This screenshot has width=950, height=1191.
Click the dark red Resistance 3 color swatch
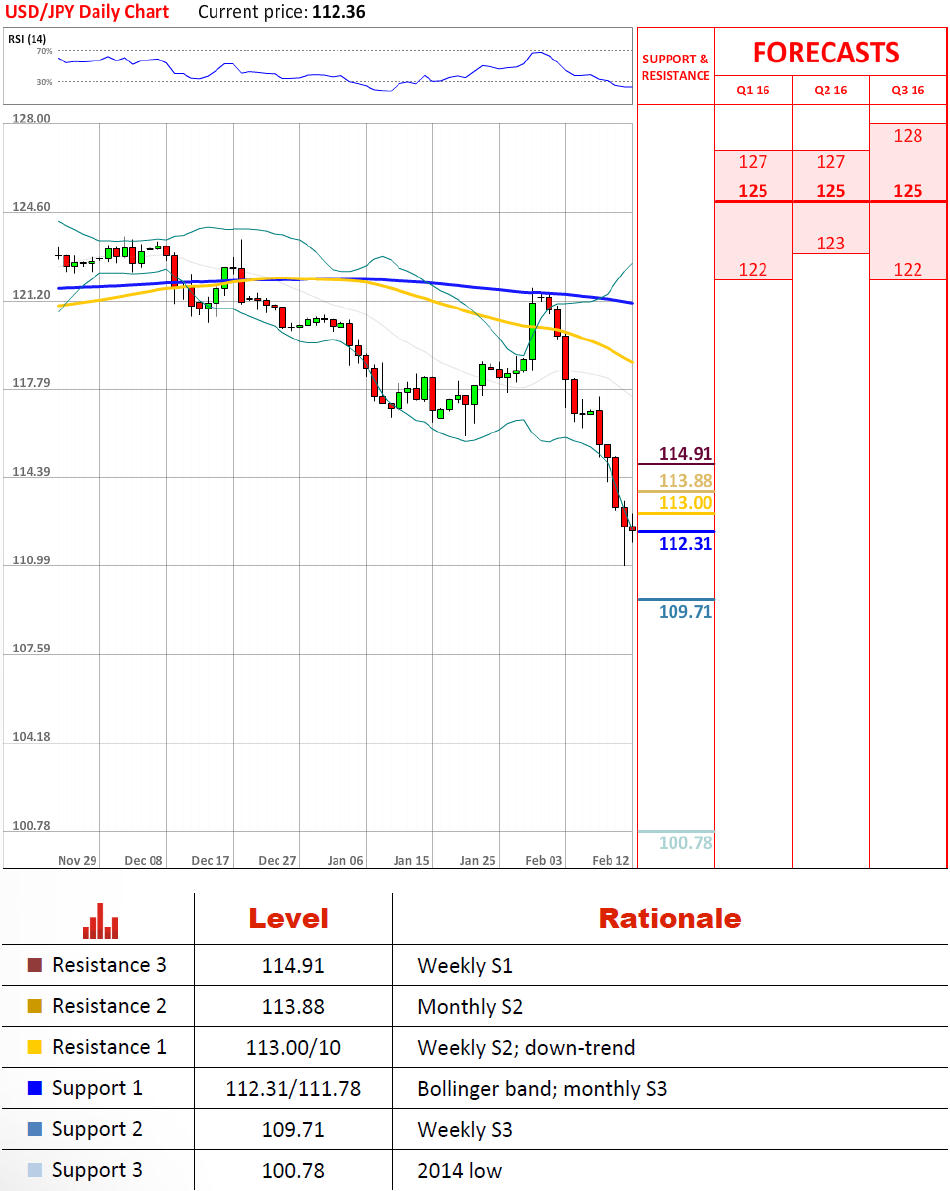click(x=34, y=965)
